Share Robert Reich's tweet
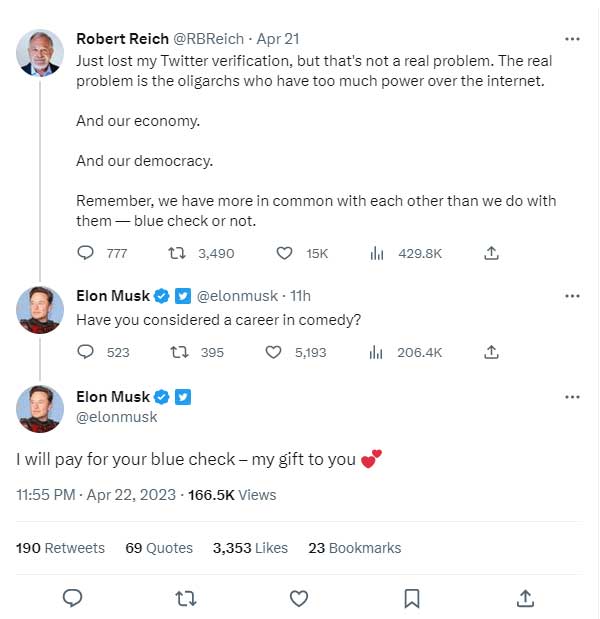The height and width of the screenshot is (619, 600). 491,253
